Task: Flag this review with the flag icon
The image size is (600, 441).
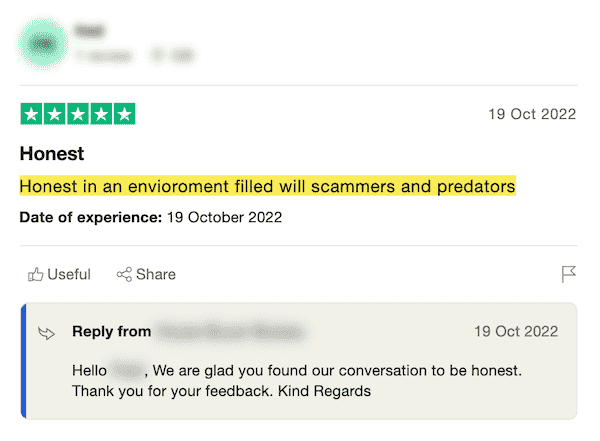Action: [x=569, y=274]
